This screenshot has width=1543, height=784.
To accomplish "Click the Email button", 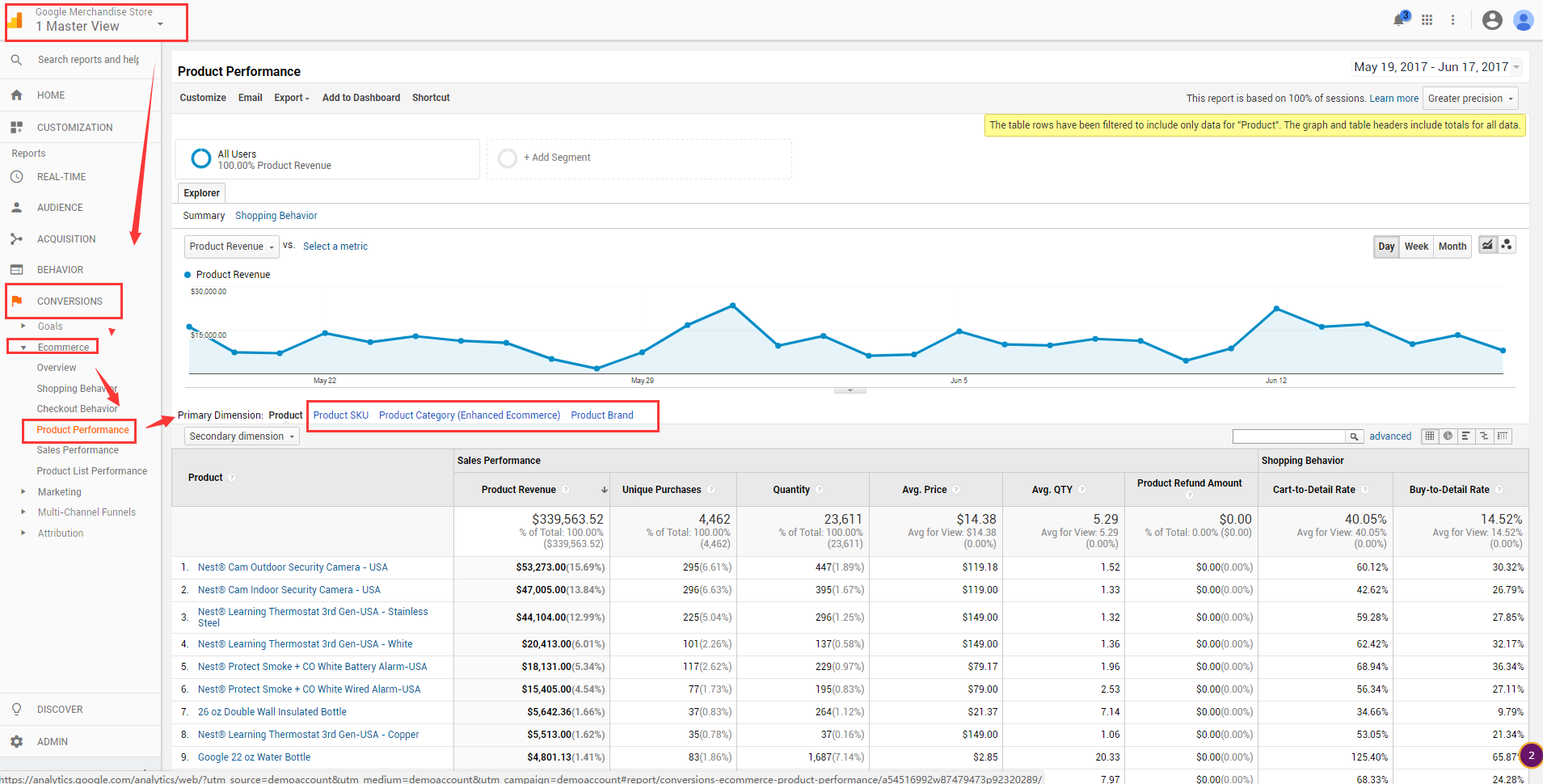I will coord(250,98).
